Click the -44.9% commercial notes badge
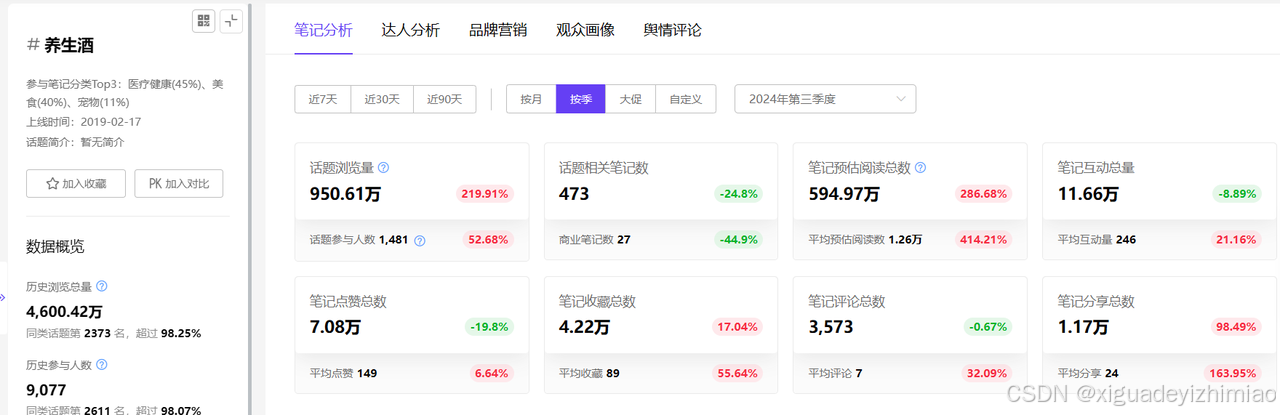The height and width of the screenshot is (415, 1280). tap(738, 240)
